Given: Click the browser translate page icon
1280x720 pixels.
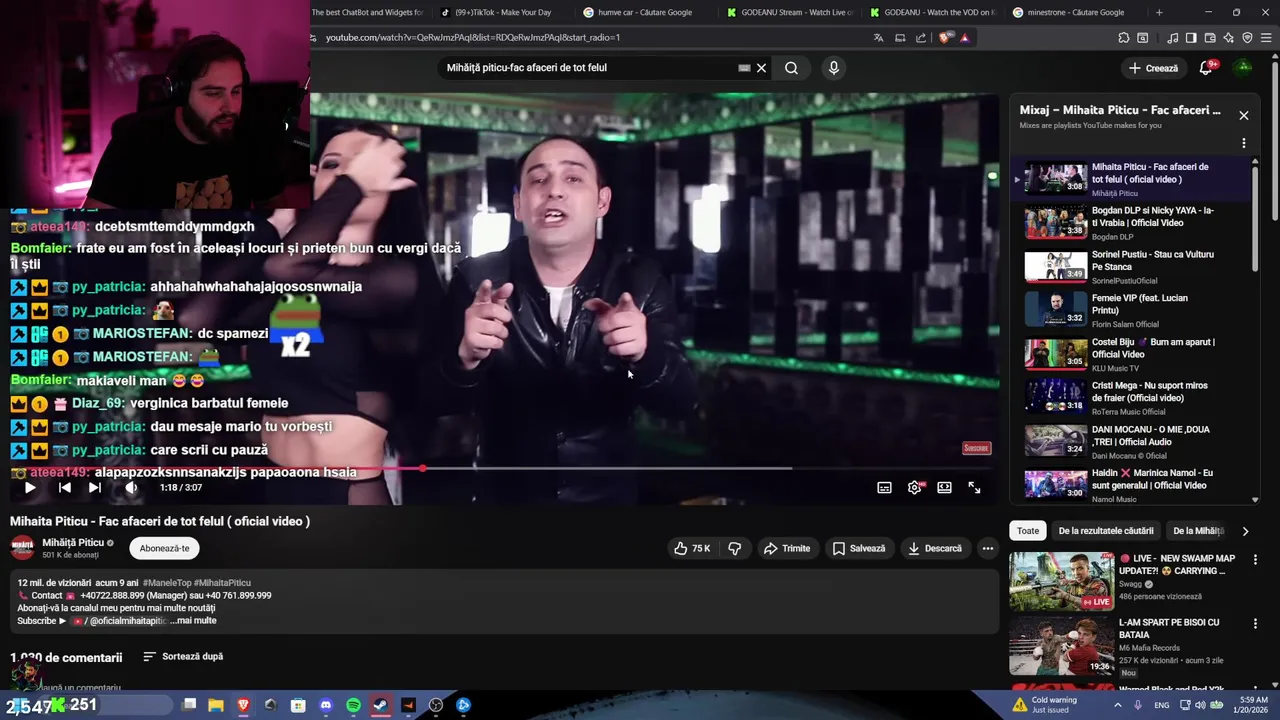Looking at the screenshot, I should click(878, 38).
